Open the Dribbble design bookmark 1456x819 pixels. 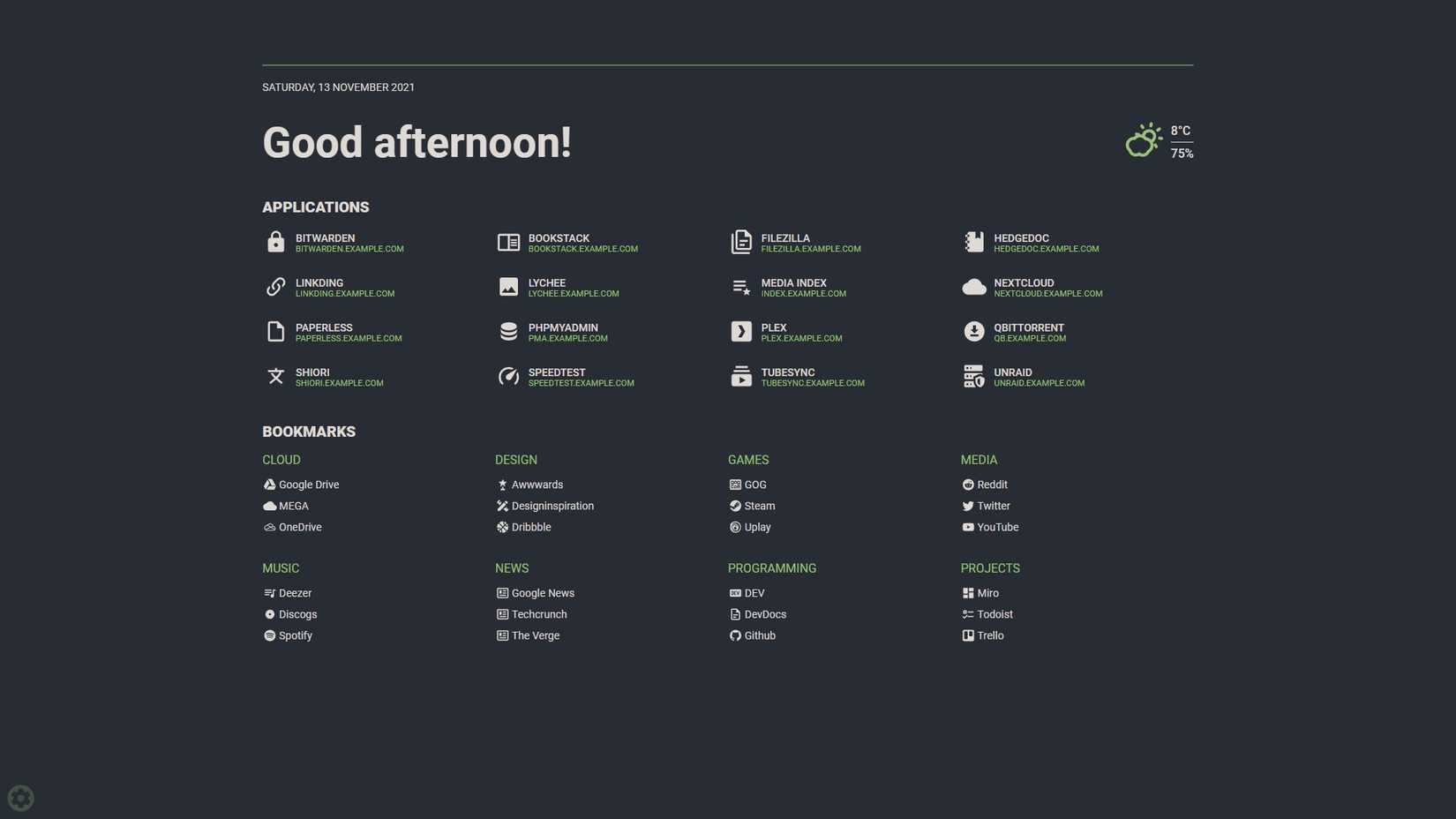coord(530,527)
